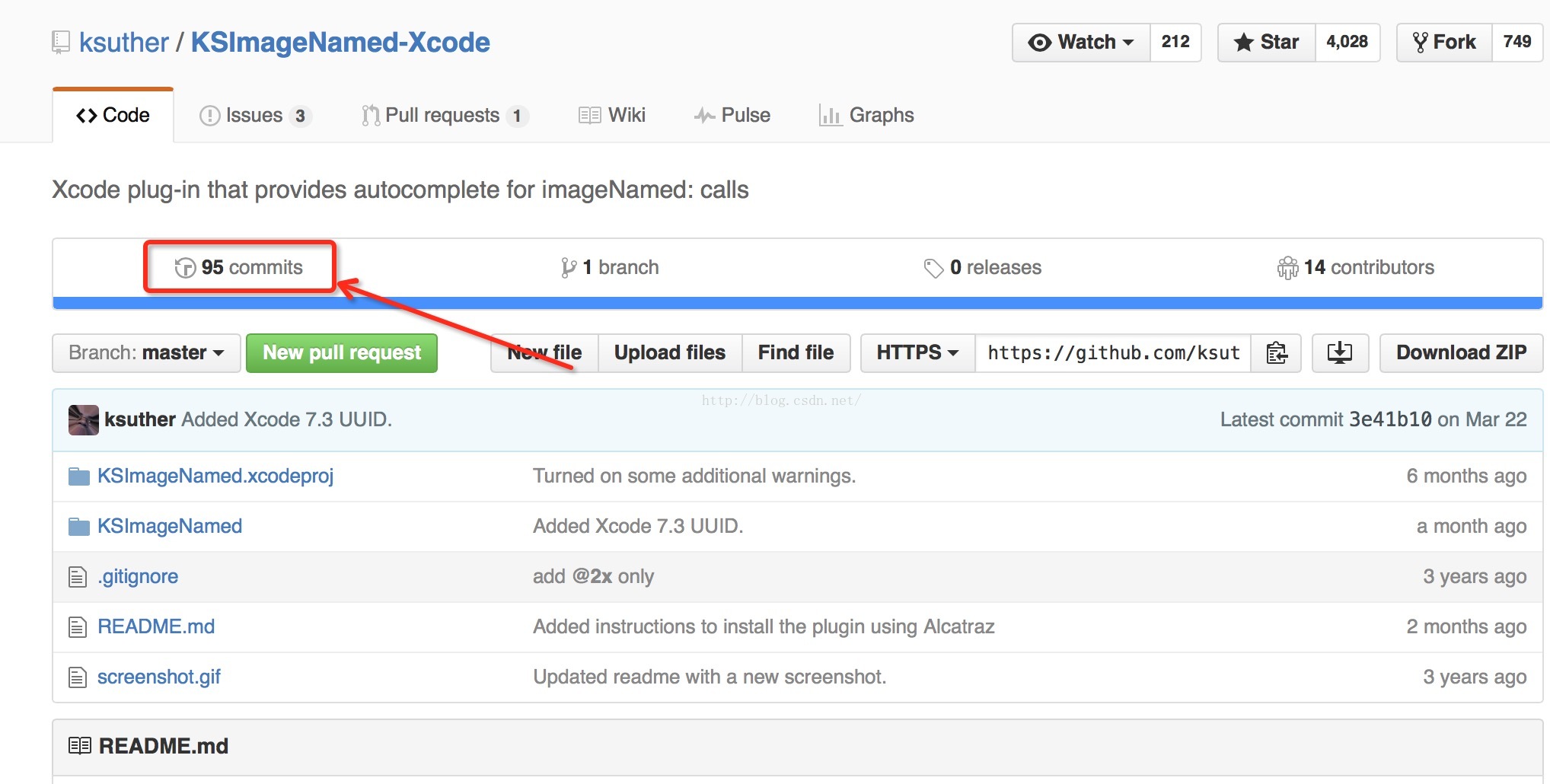Screen dimensions: 1550x784
Task: Click the blue language bar
Action: coord(797,303)
